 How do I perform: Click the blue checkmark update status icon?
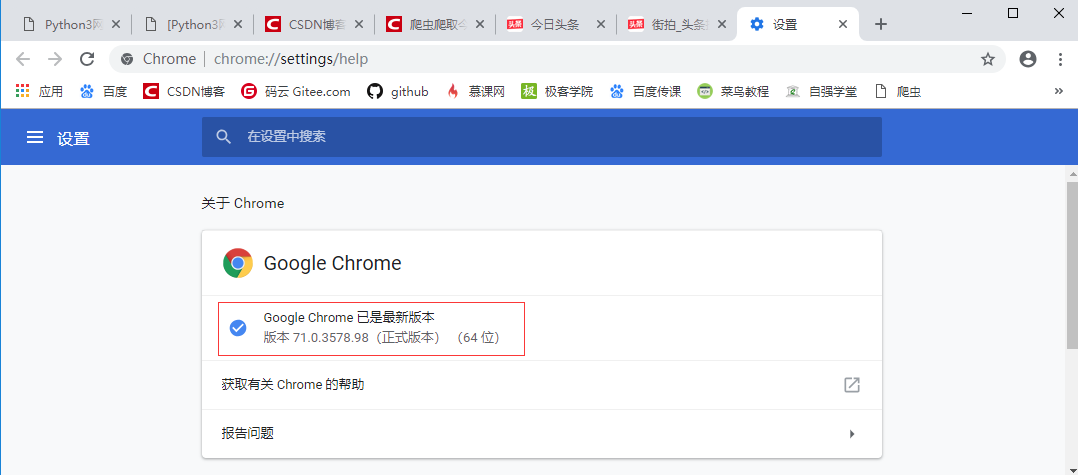[x=238, y=328]
